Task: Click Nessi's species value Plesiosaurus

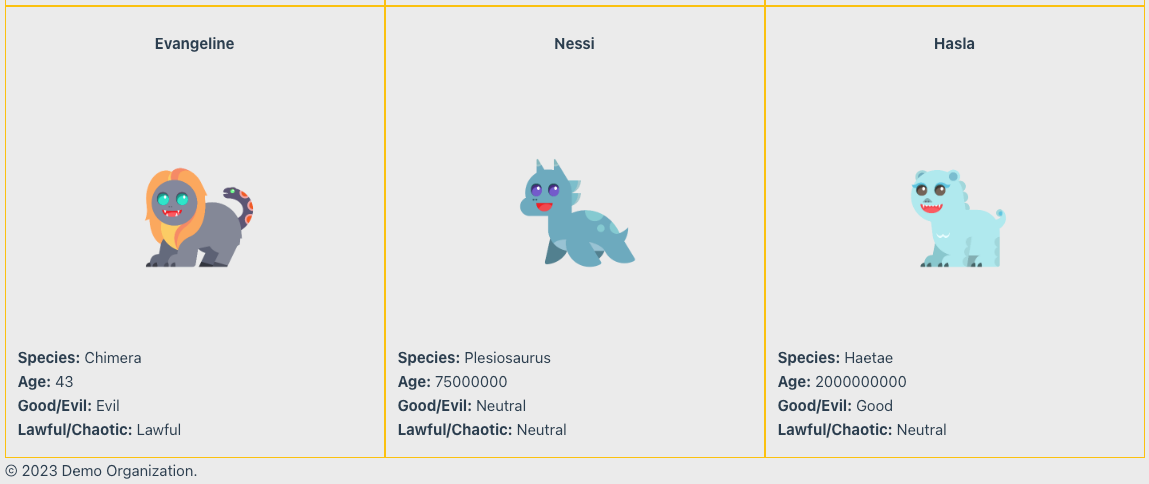Action: click(x=507, y=358)
